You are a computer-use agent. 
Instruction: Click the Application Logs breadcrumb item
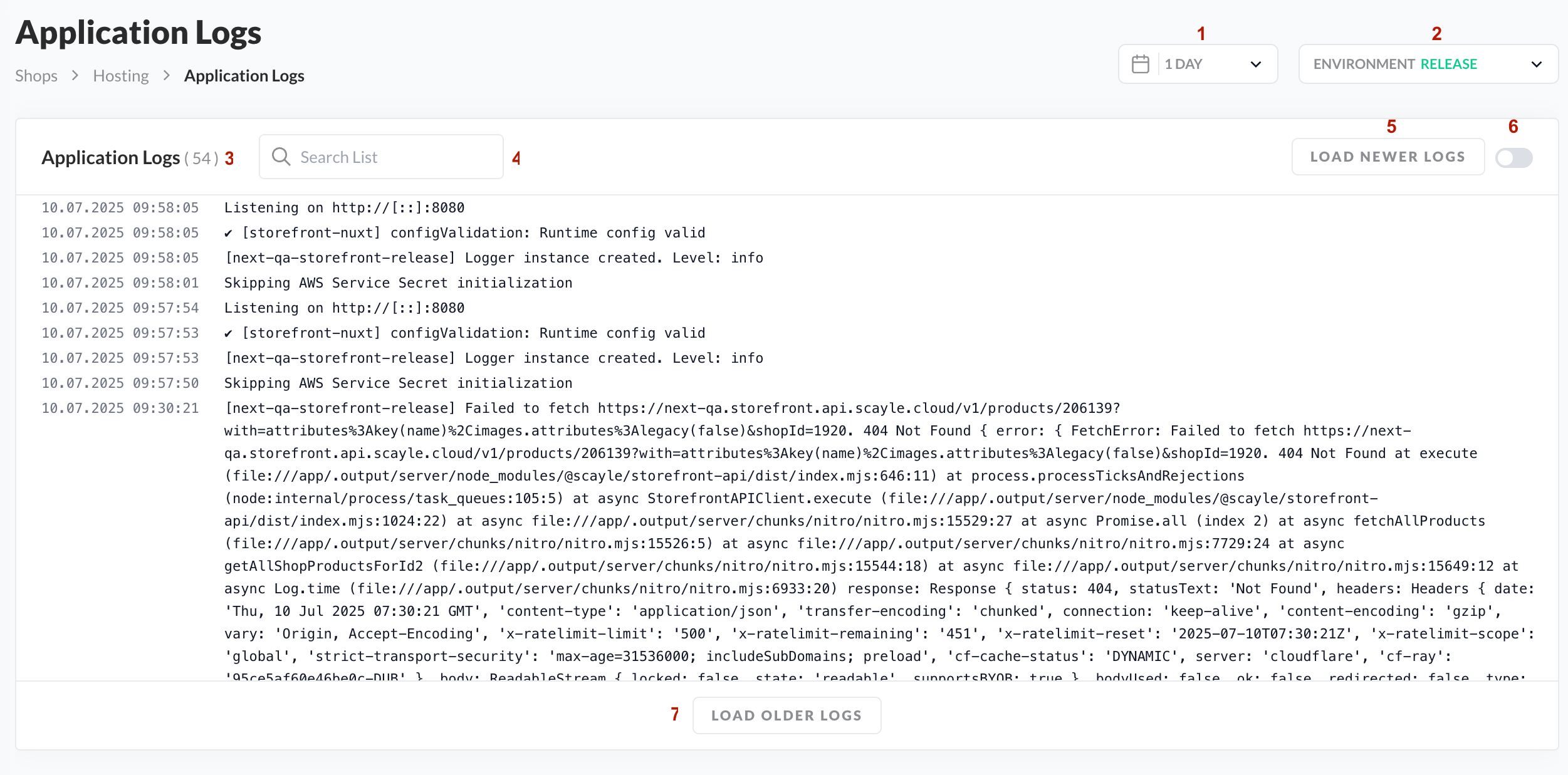[244, 76]
